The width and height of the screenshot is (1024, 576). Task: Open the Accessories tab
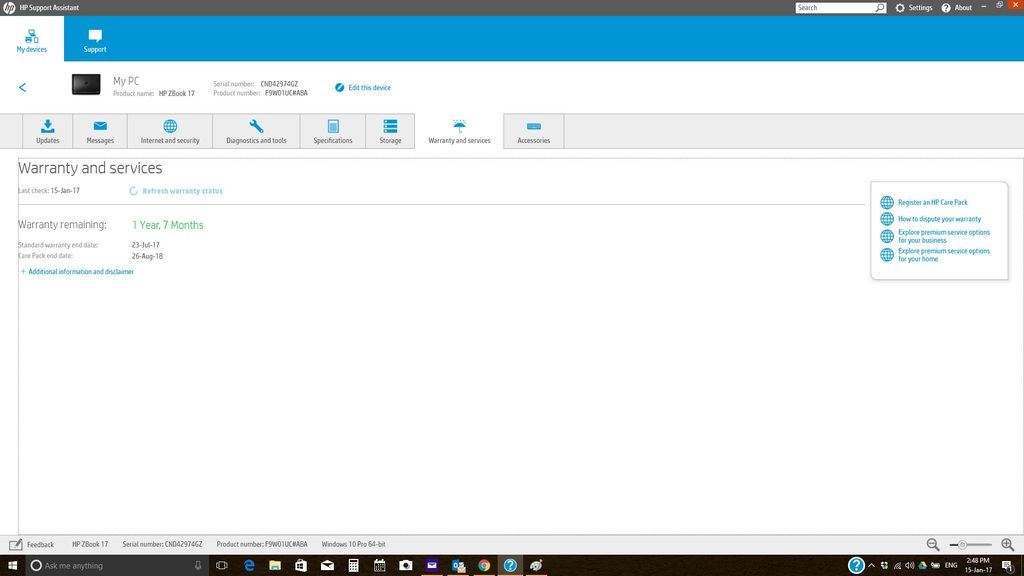(x=534, y=131)
